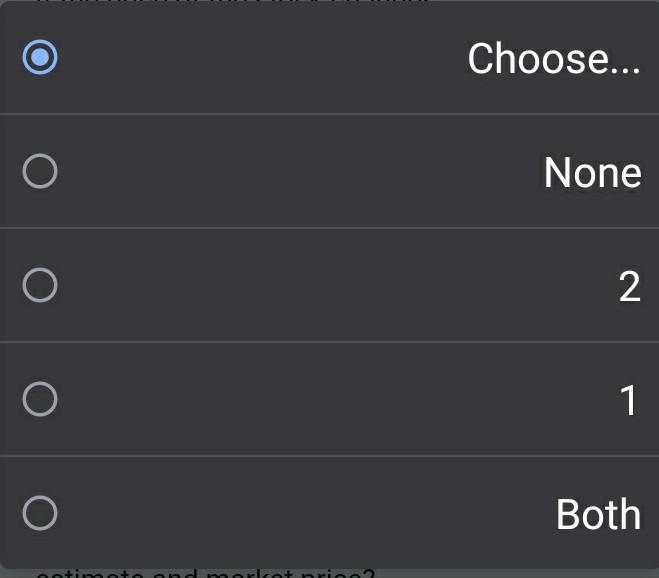This screenshot has height=578, width=659.
Task: Choose the "None" text label
Action: click(592, 173)
